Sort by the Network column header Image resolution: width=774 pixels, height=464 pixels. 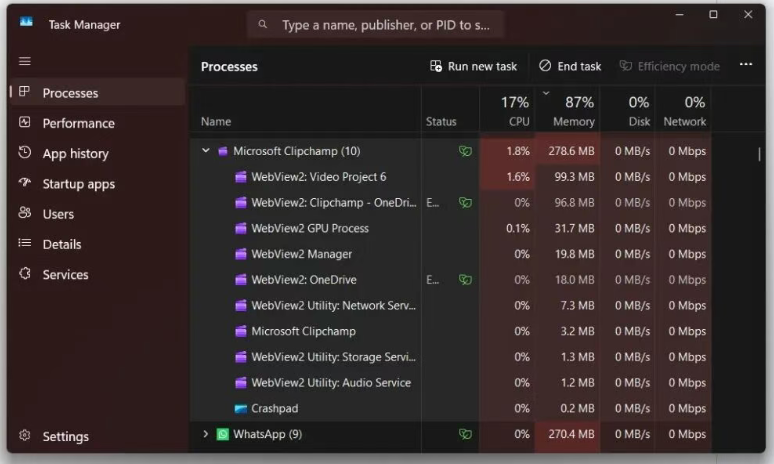[683, 110]
